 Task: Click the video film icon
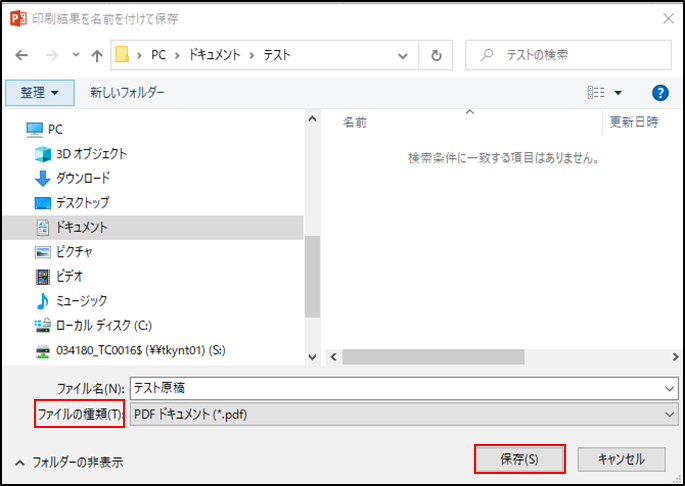tap(43, 277)
